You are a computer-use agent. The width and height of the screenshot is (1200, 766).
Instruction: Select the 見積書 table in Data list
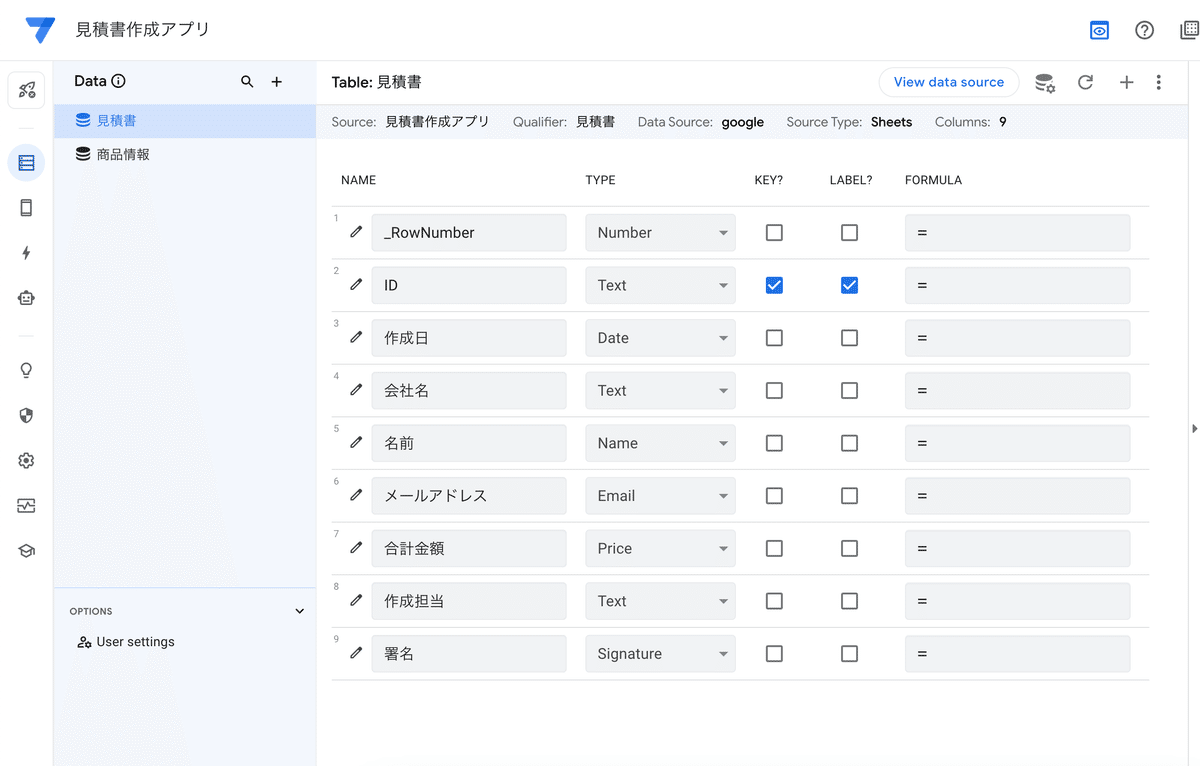[185, 121]
